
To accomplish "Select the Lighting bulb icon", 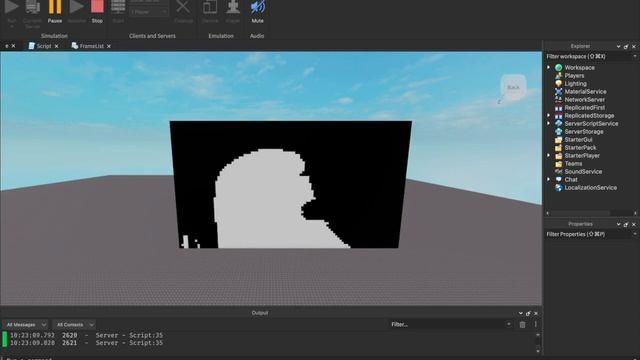I will click(558, 83).
